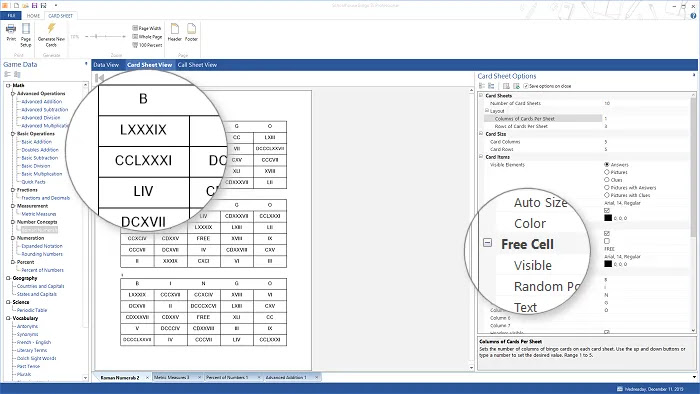Open the Call Sheet View tab
Image resolution: width=700 pixels, height=394 pixels.
197,65
